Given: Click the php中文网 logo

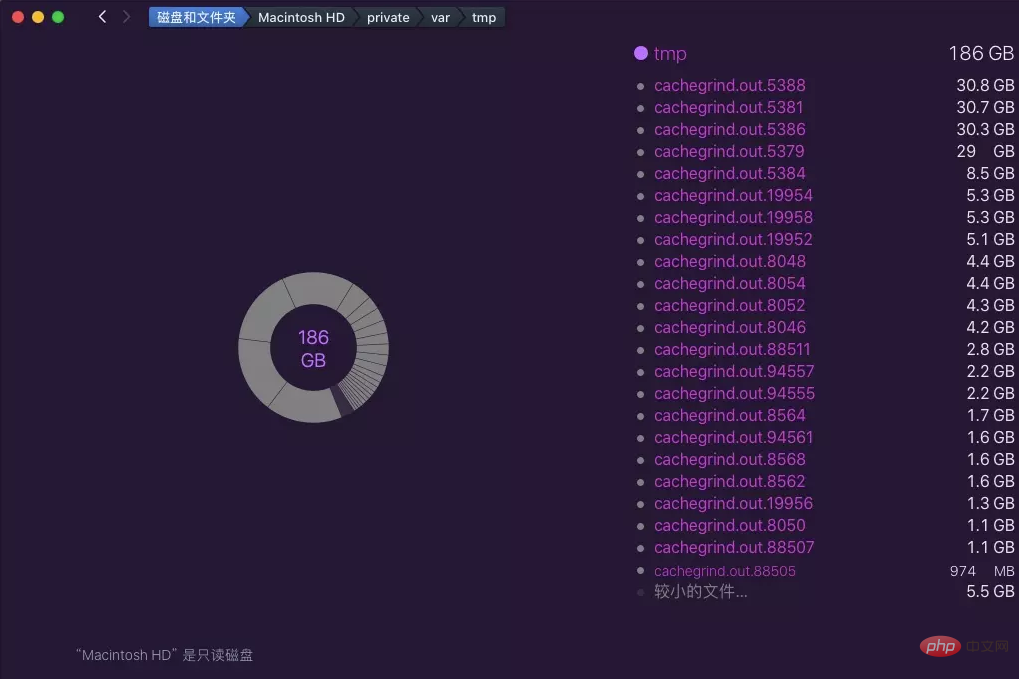Looking at the screenshot, I should 939,647.
